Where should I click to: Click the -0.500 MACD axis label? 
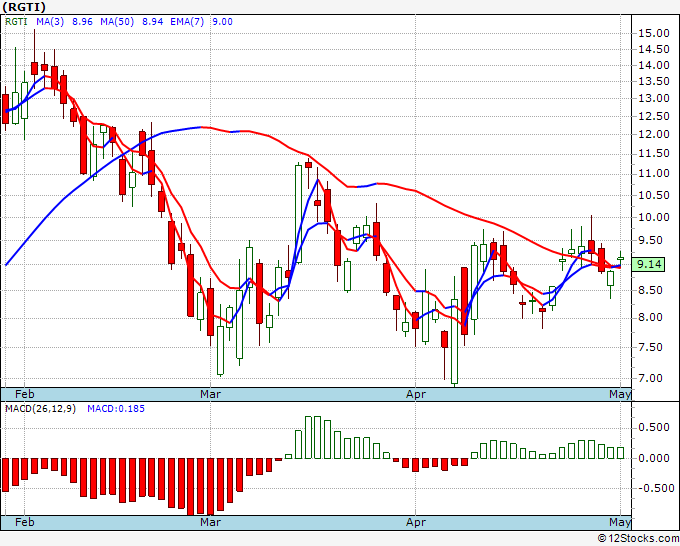[654, 488]
